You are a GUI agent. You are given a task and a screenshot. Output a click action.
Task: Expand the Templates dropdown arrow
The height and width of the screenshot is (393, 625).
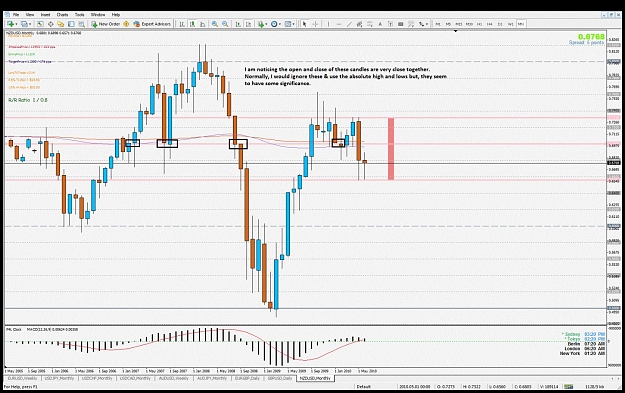[x=293, y=24]
